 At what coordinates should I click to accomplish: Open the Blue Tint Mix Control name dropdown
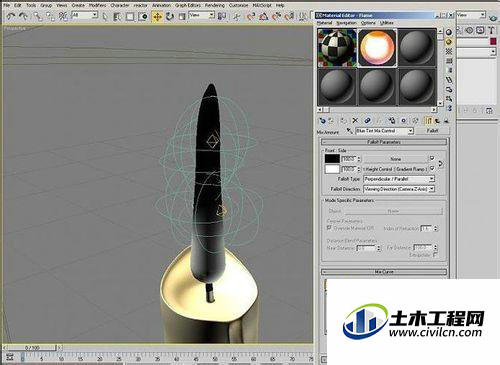coord(411,131)
